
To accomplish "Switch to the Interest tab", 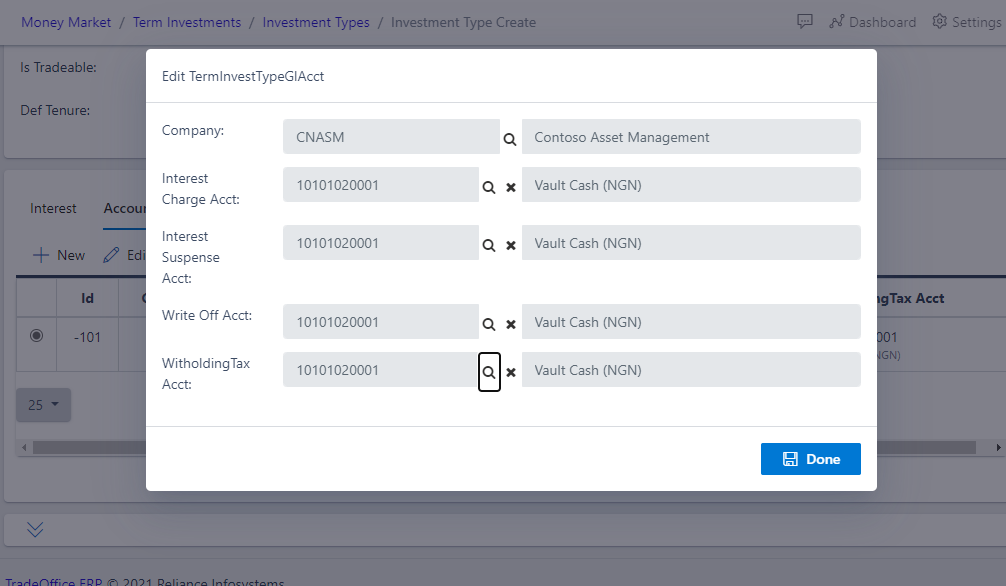I will [53, 208].
